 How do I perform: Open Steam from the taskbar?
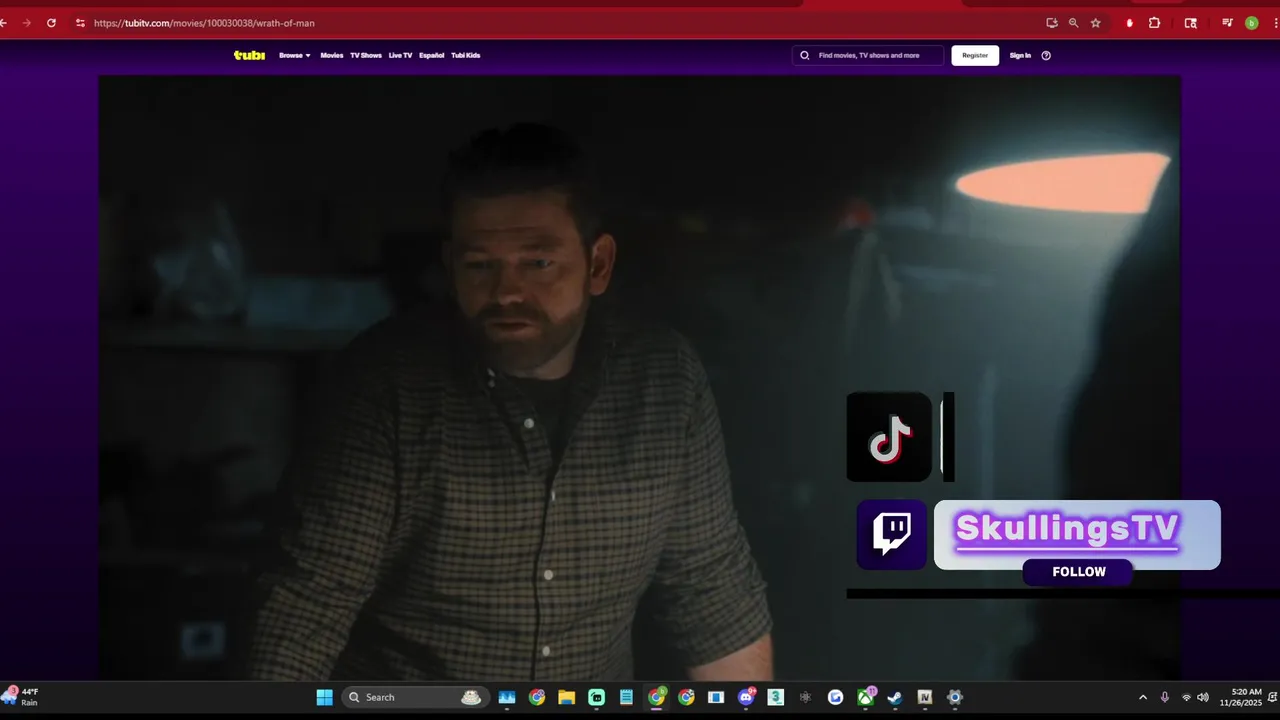[895, 697]
